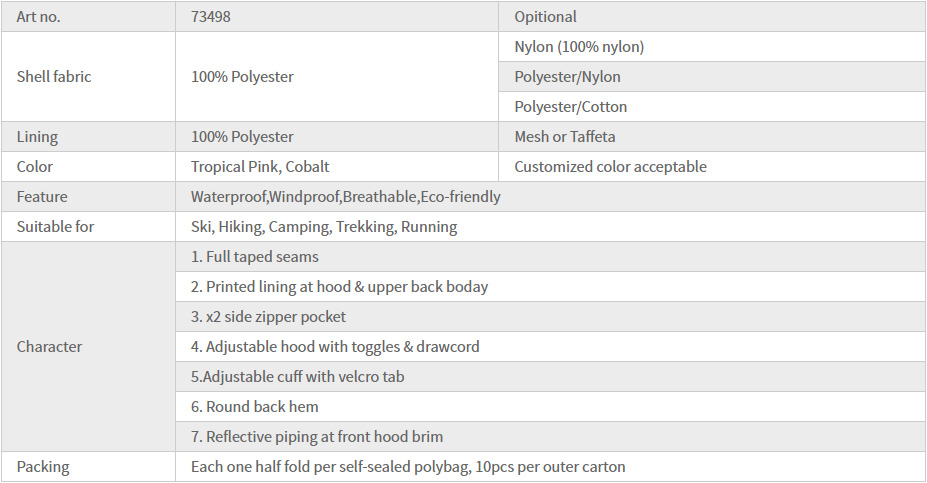The image size is (927, 483).
Task: Click the 'Full taped seams' row
Action: click(254, 257)
